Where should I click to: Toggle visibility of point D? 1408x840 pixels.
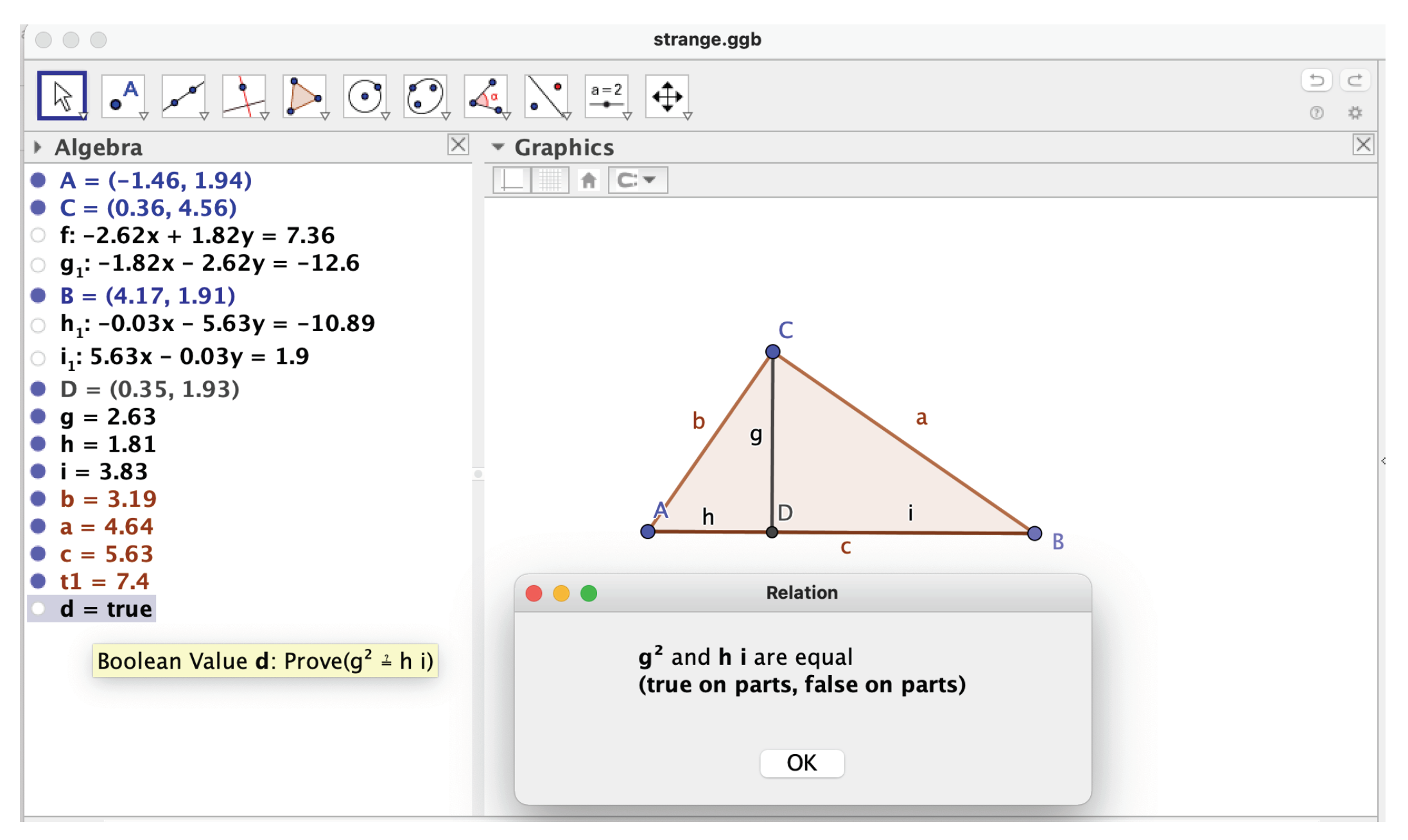[39, 389]
